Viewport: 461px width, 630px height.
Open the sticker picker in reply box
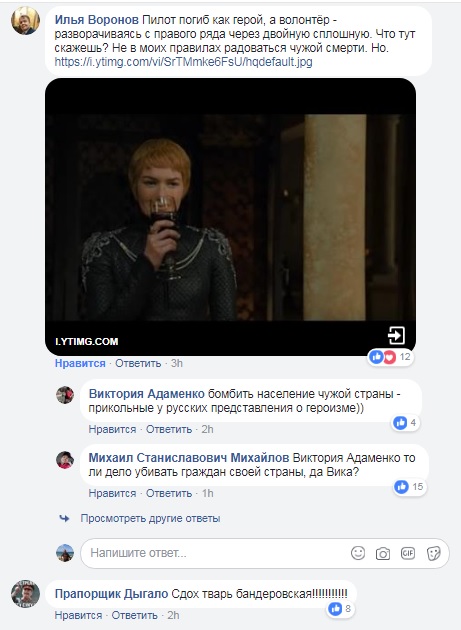point(433,553)
